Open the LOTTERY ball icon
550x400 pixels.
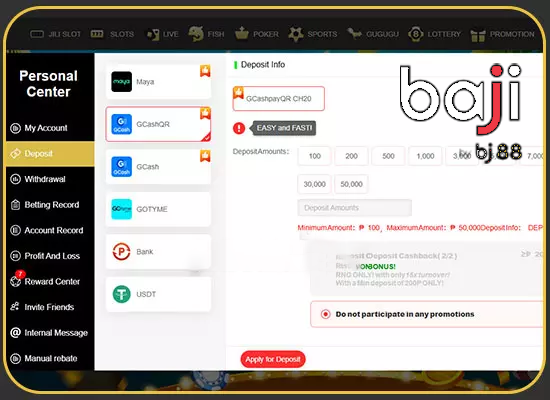pyautogui.click(x=416, y=34)
